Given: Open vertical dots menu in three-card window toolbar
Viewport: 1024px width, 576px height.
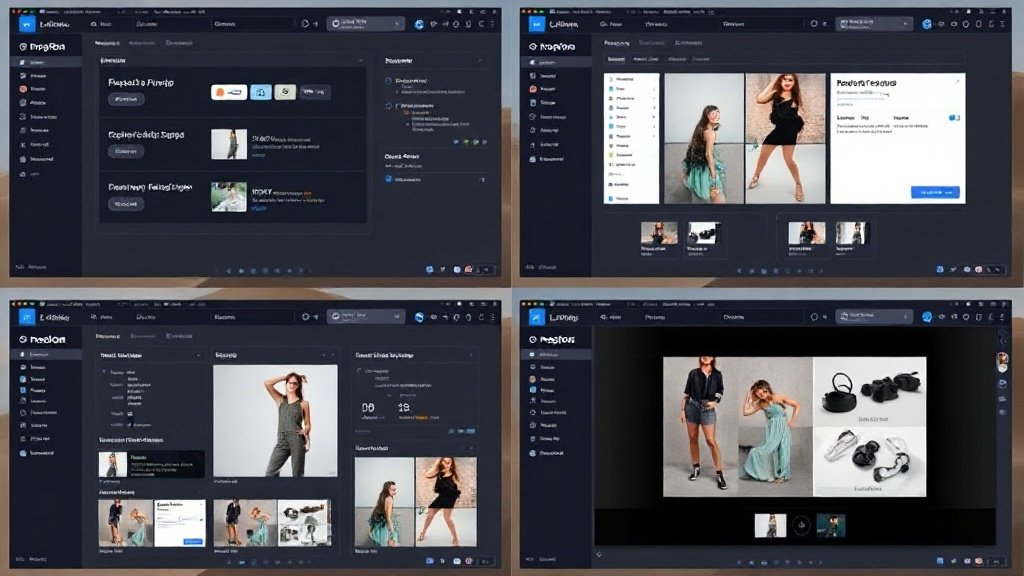Looking at the screenshot, I should pos(492,24).
